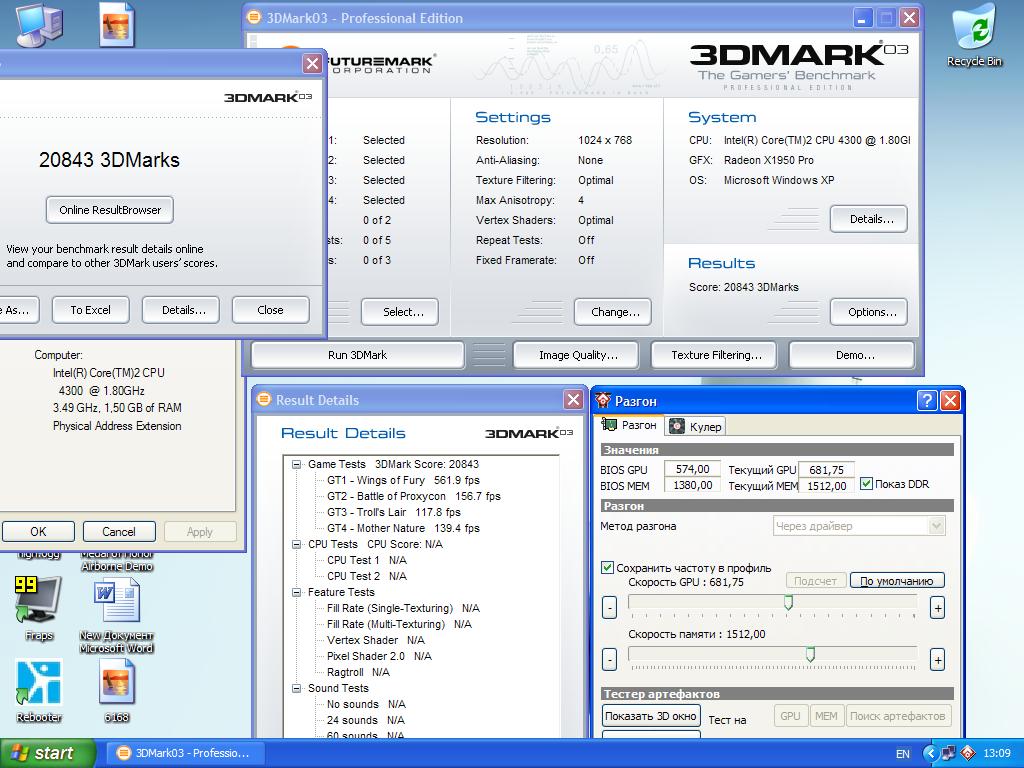
Task: Click the To Excel button
Action: click(x=90, y=310)
